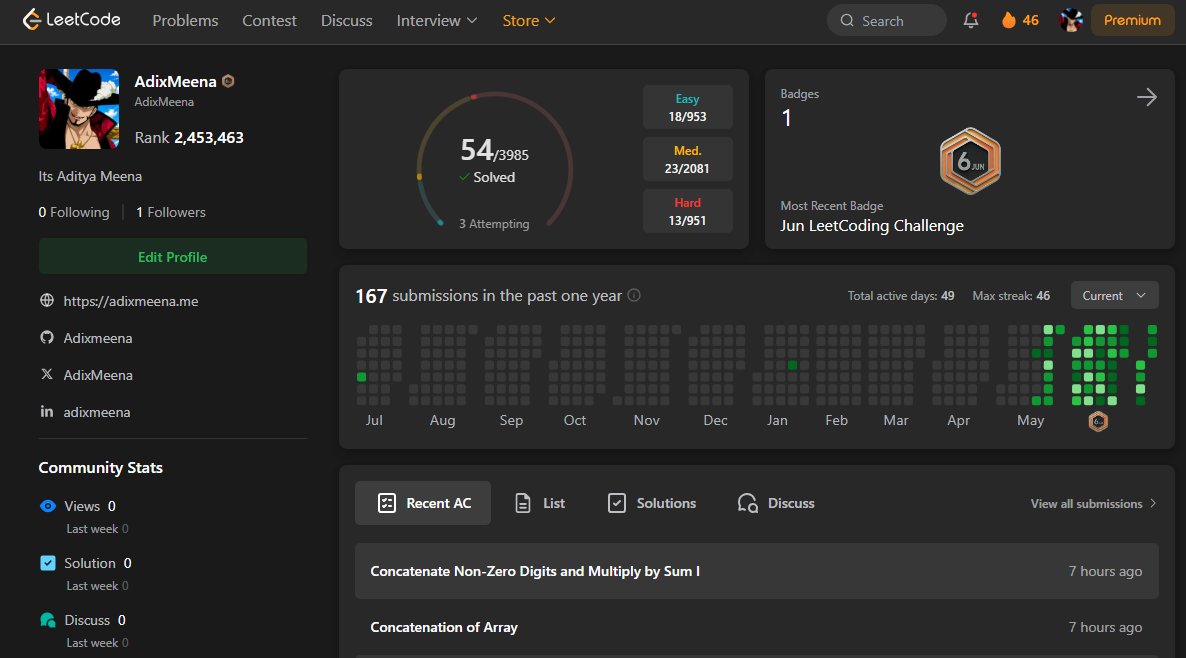The width and height of the screenshot is (1186, 658).
Task: Click the green July heatmap cell
Action: (x=362, y=377)
